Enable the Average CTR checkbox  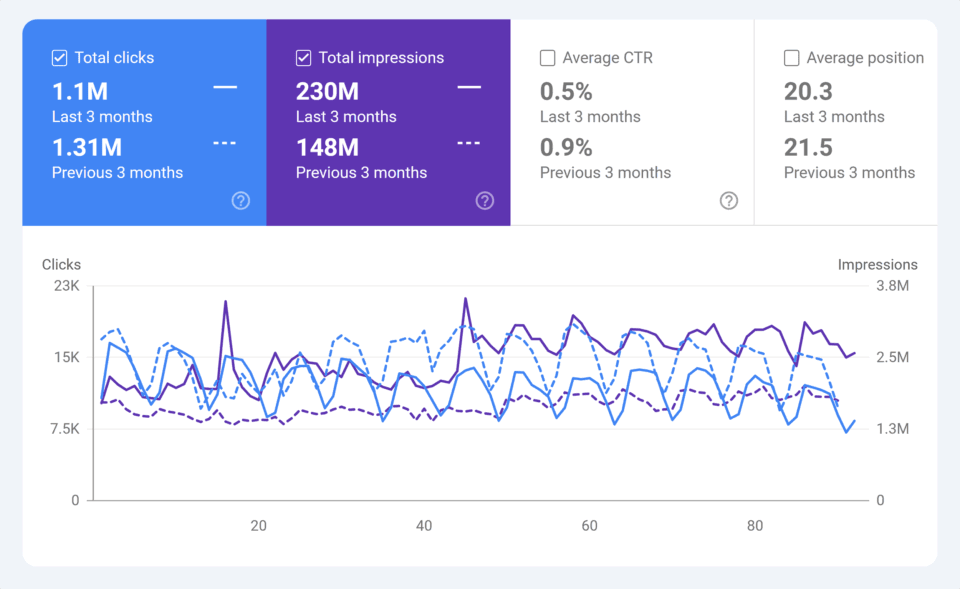coord(548,58)
